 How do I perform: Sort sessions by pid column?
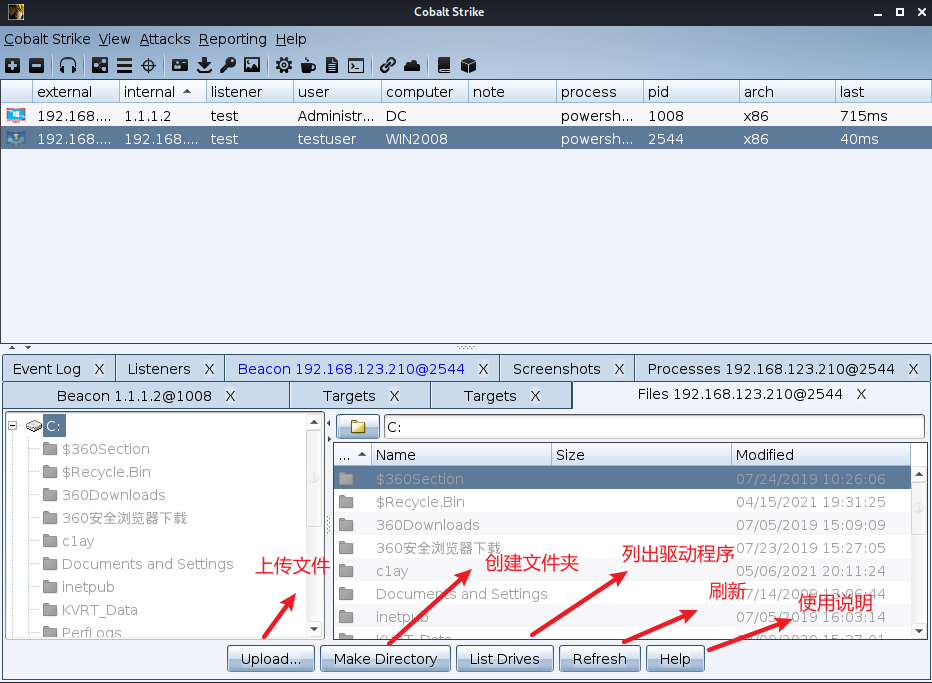click(x=691, y=92)
